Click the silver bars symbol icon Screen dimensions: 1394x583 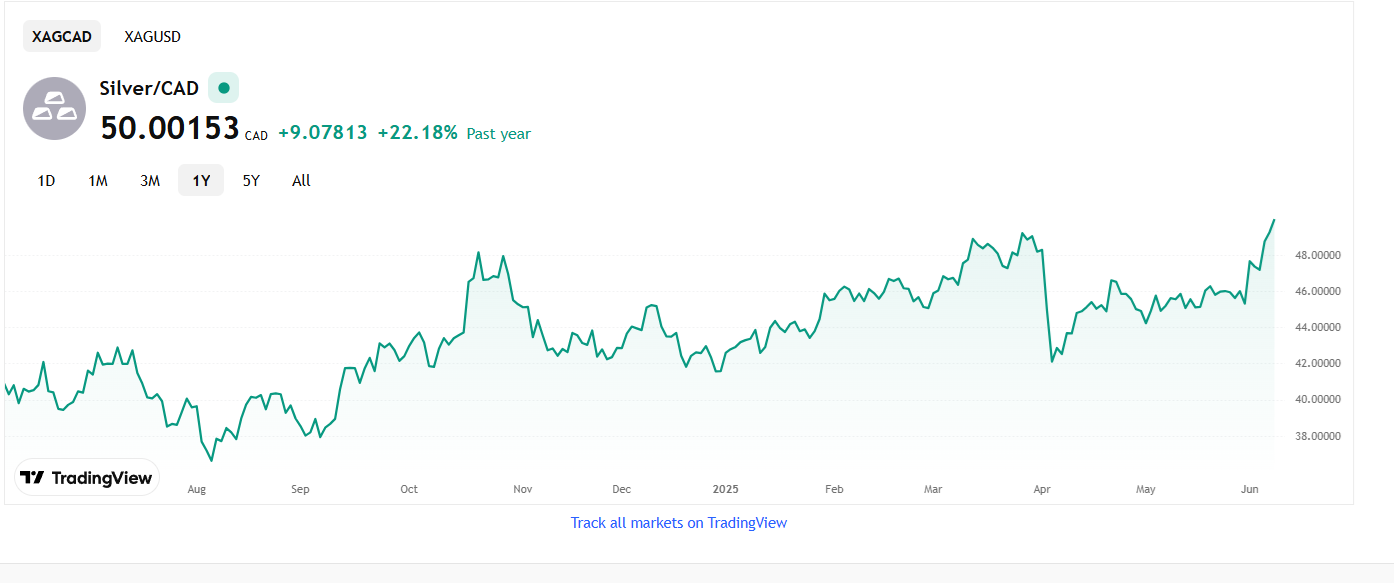tap(54, 108)
